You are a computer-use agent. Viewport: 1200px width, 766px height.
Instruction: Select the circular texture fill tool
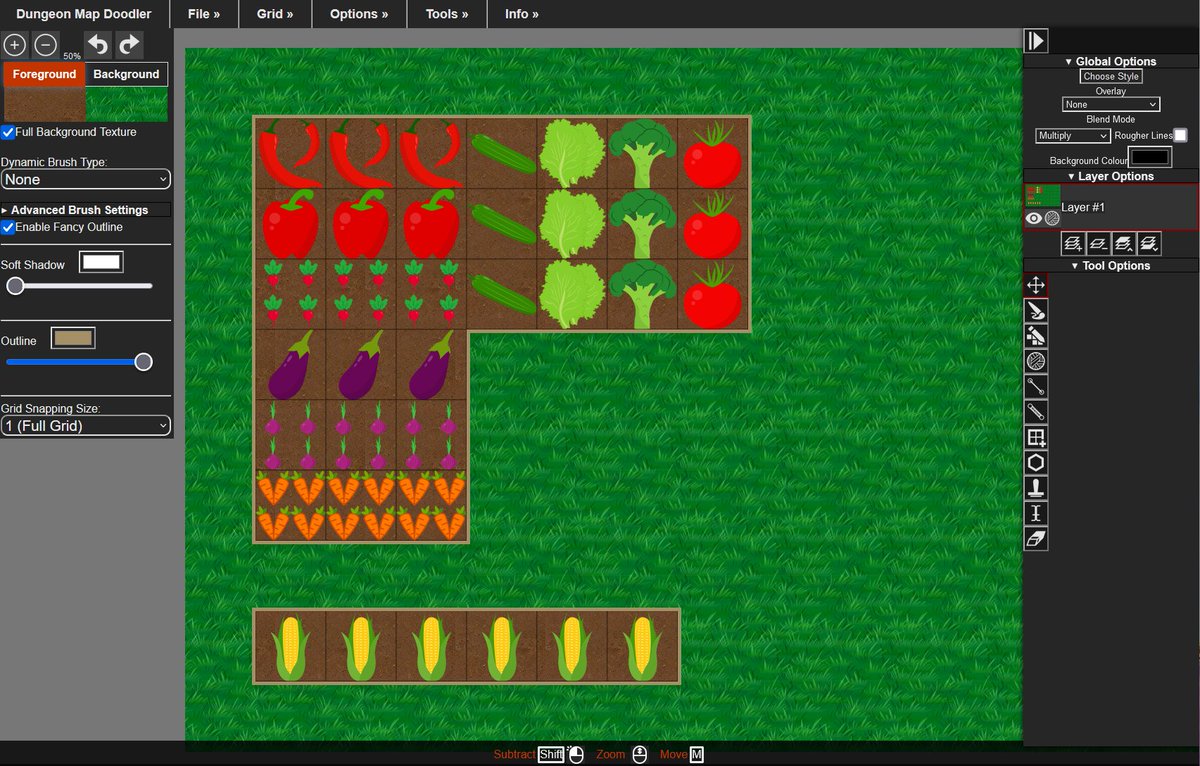tap(1036, 361)
